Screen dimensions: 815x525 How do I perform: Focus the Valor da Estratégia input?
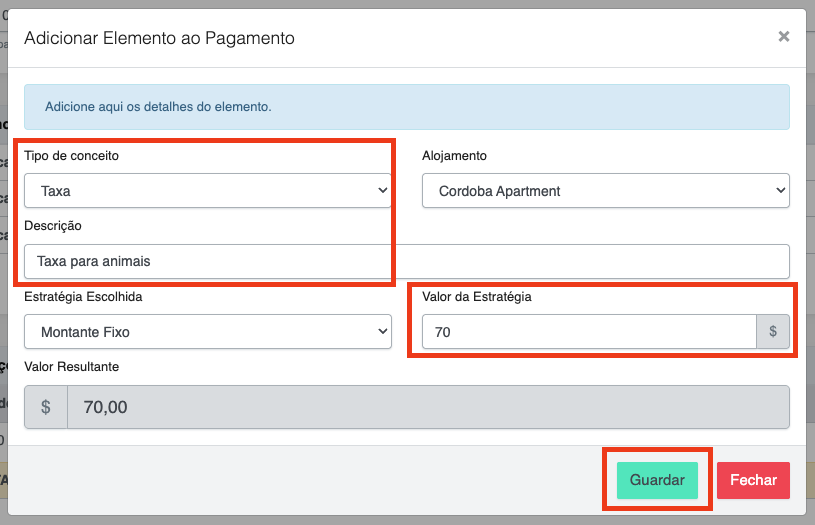pyautogui.click(x=588, y=332)
